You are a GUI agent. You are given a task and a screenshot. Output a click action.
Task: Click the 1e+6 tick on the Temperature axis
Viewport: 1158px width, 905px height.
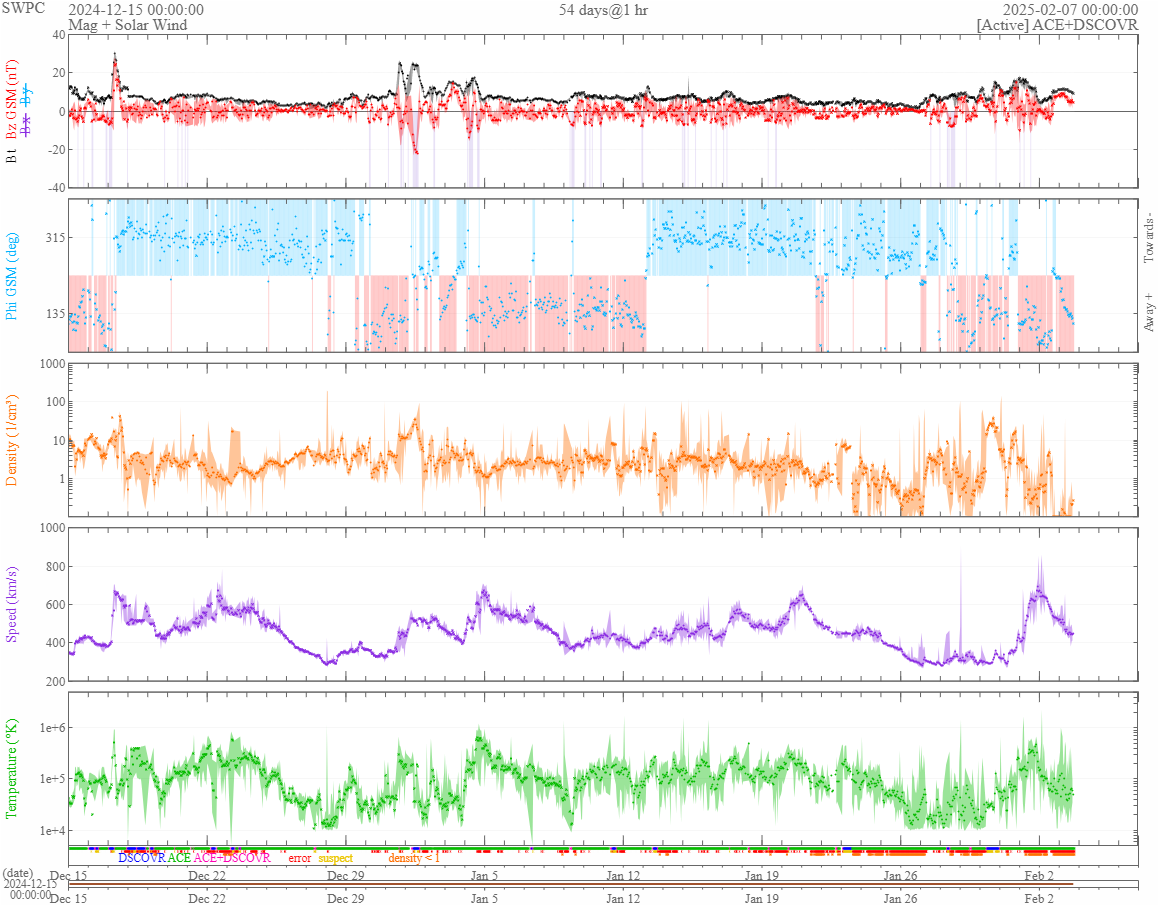(52, 728)
